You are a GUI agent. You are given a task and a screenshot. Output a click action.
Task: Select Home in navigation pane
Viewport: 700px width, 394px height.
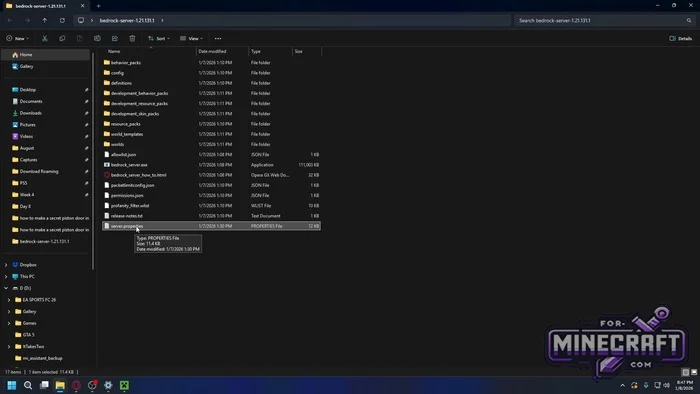(x=46, y=55)
